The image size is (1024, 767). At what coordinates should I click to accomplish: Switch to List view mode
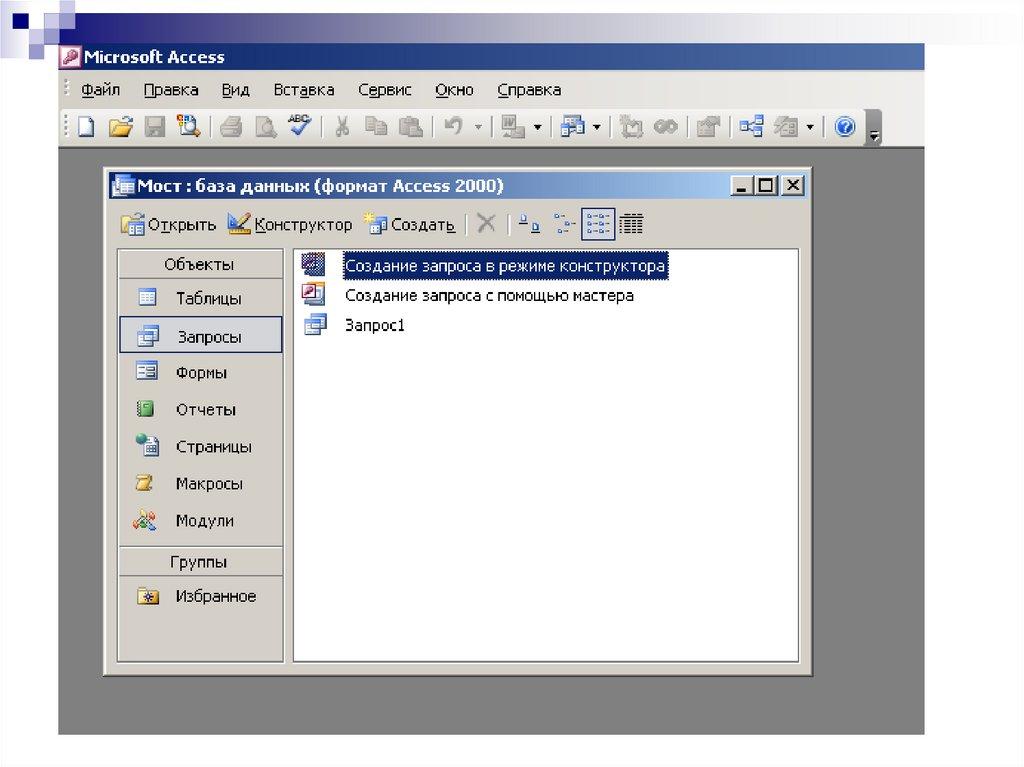tap(598, 224)
